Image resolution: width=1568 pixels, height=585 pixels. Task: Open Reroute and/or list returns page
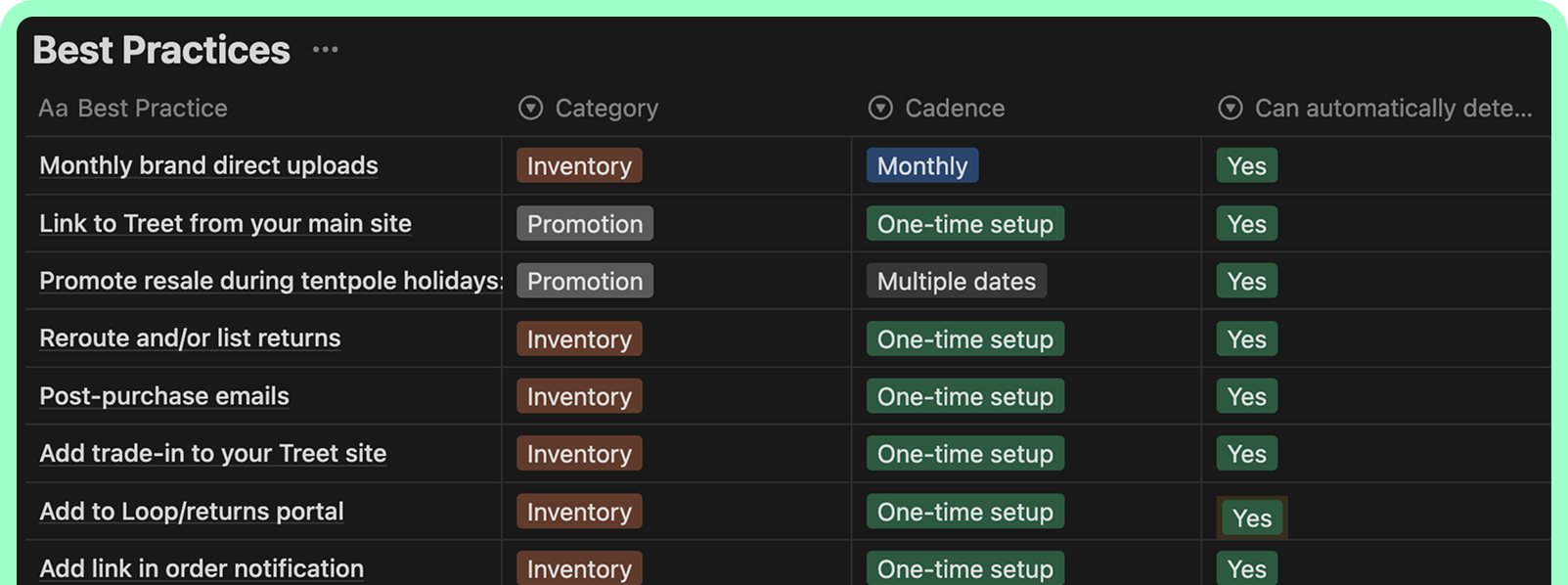point(190,337)
